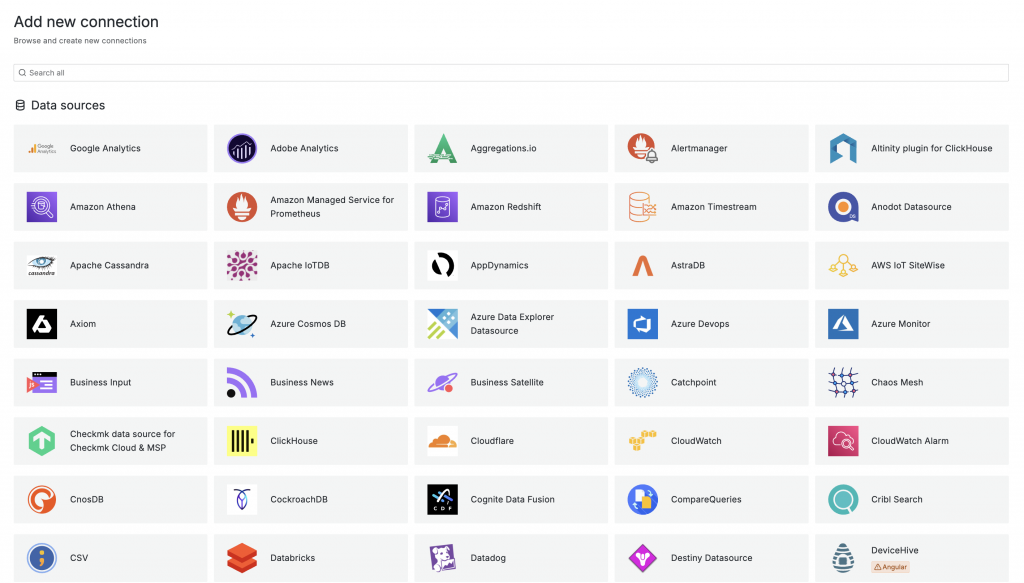Select the Azure Cosmos DB planet icon
Screen dimensions: 1024x583
coord(242,324)
